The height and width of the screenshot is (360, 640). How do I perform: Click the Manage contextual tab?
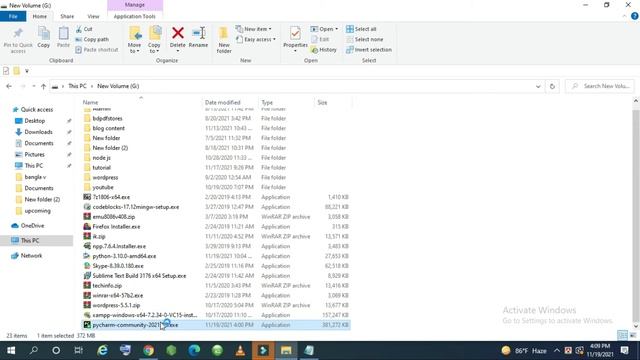(135, 5)
